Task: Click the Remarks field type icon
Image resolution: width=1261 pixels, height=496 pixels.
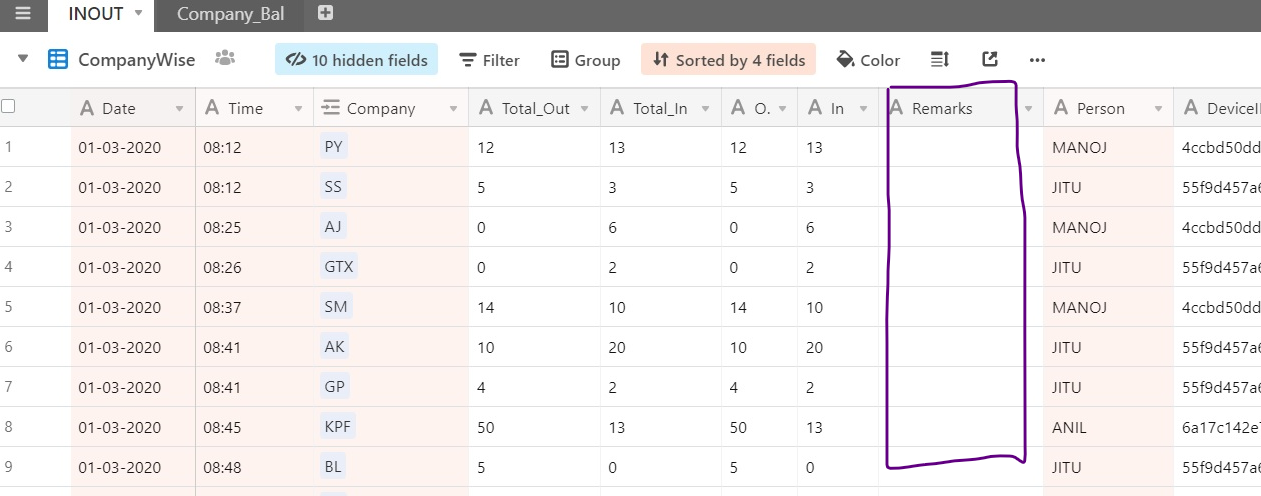Action: point(896,108)
